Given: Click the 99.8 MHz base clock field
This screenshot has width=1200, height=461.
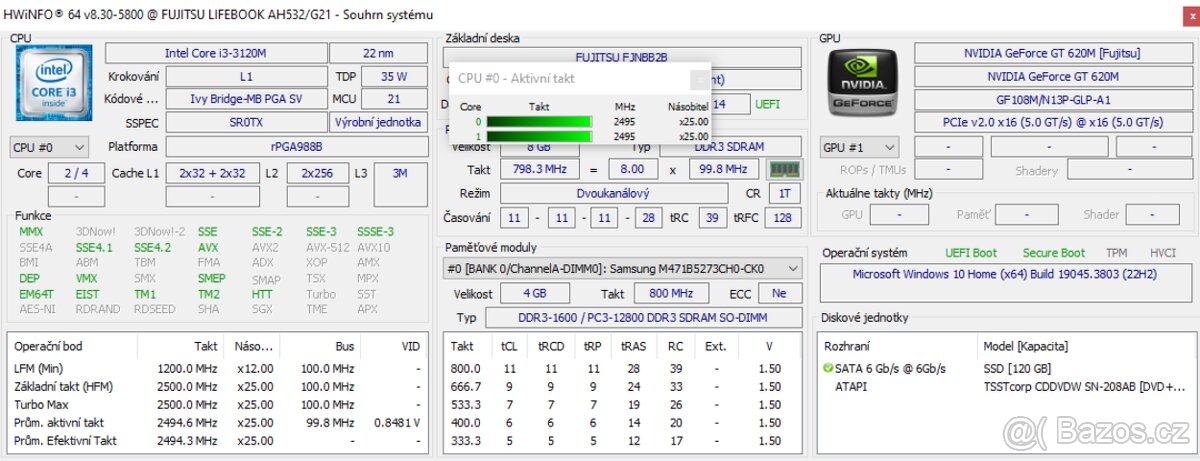Looking at the screenshot, I should pyautogui.click(x=724, y=169).
